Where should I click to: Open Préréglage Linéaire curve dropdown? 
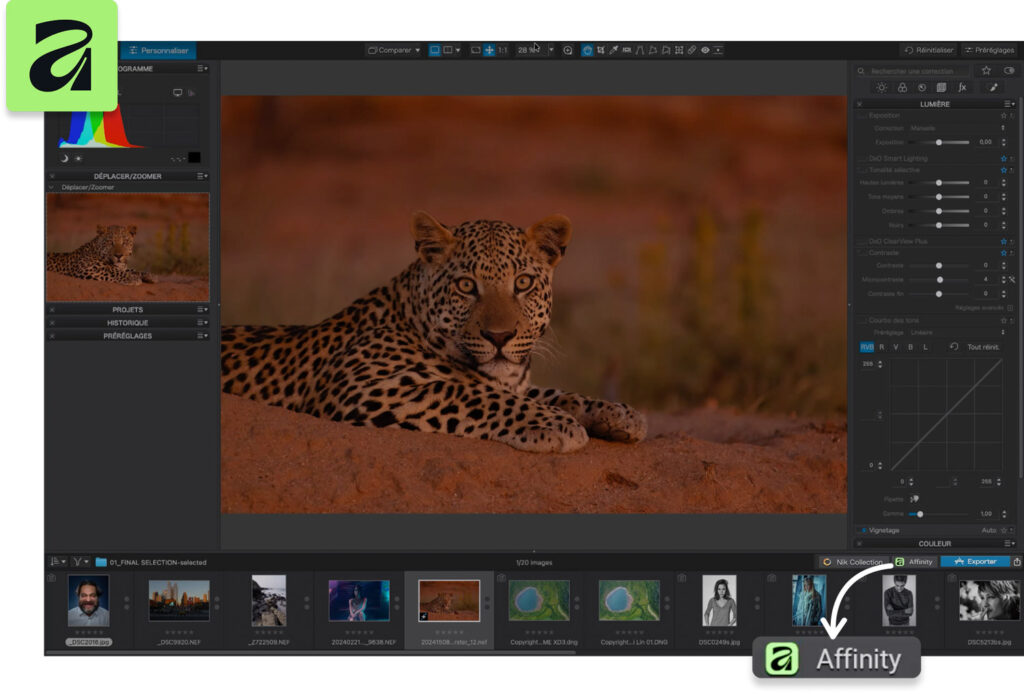pyautogui.click(x=957, y=332)
